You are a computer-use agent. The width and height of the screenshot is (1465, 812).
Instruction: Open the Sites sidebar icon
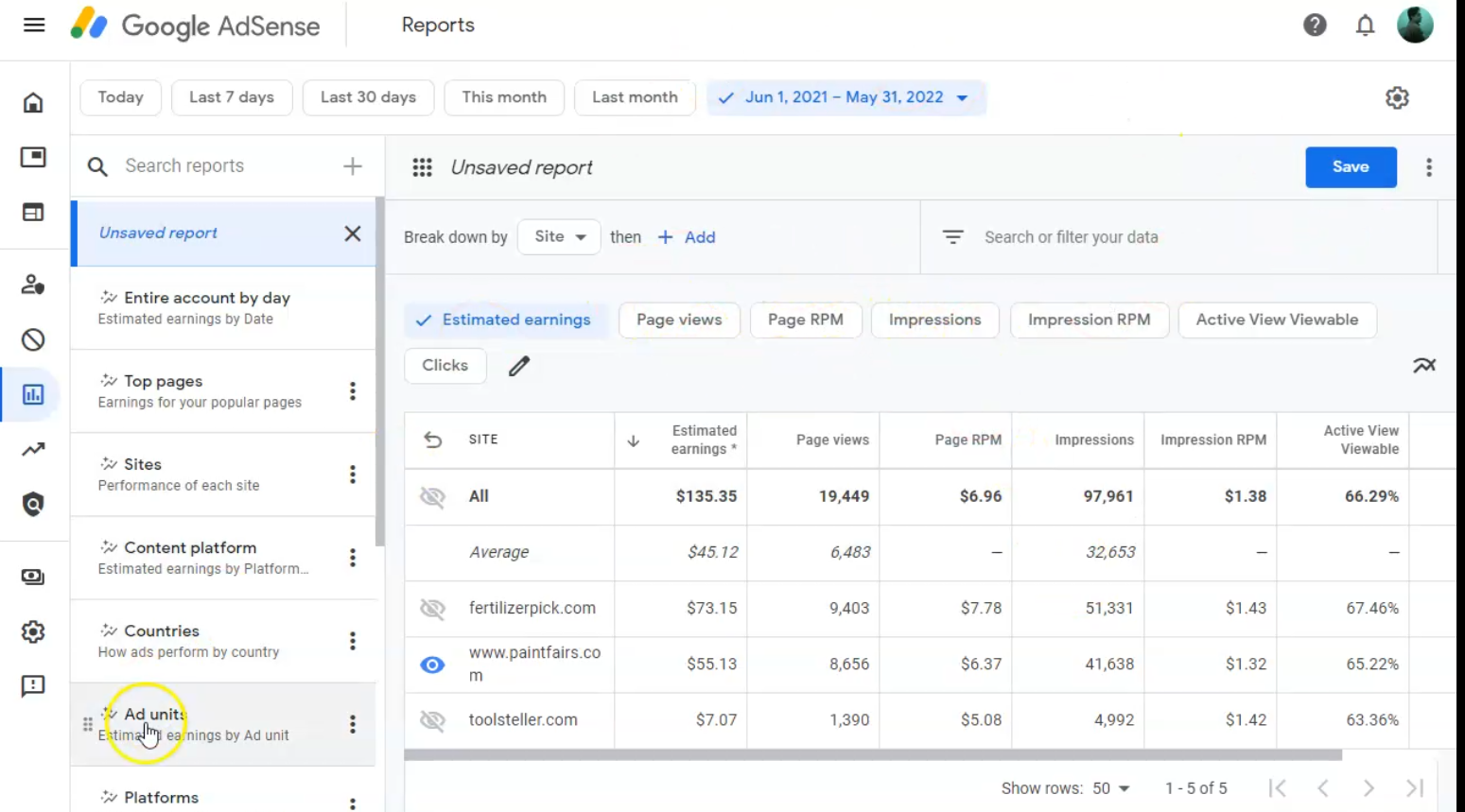click(x=33, y=212)
